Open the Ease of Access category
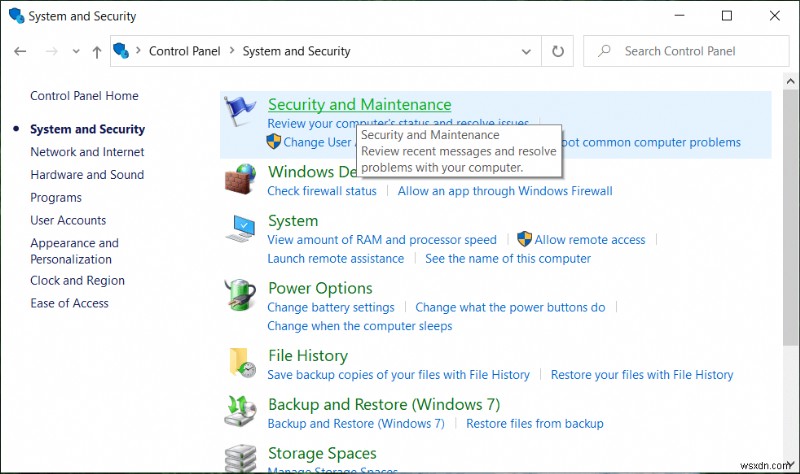The width and height of the screenshot is (800, 474). (69, 303)
